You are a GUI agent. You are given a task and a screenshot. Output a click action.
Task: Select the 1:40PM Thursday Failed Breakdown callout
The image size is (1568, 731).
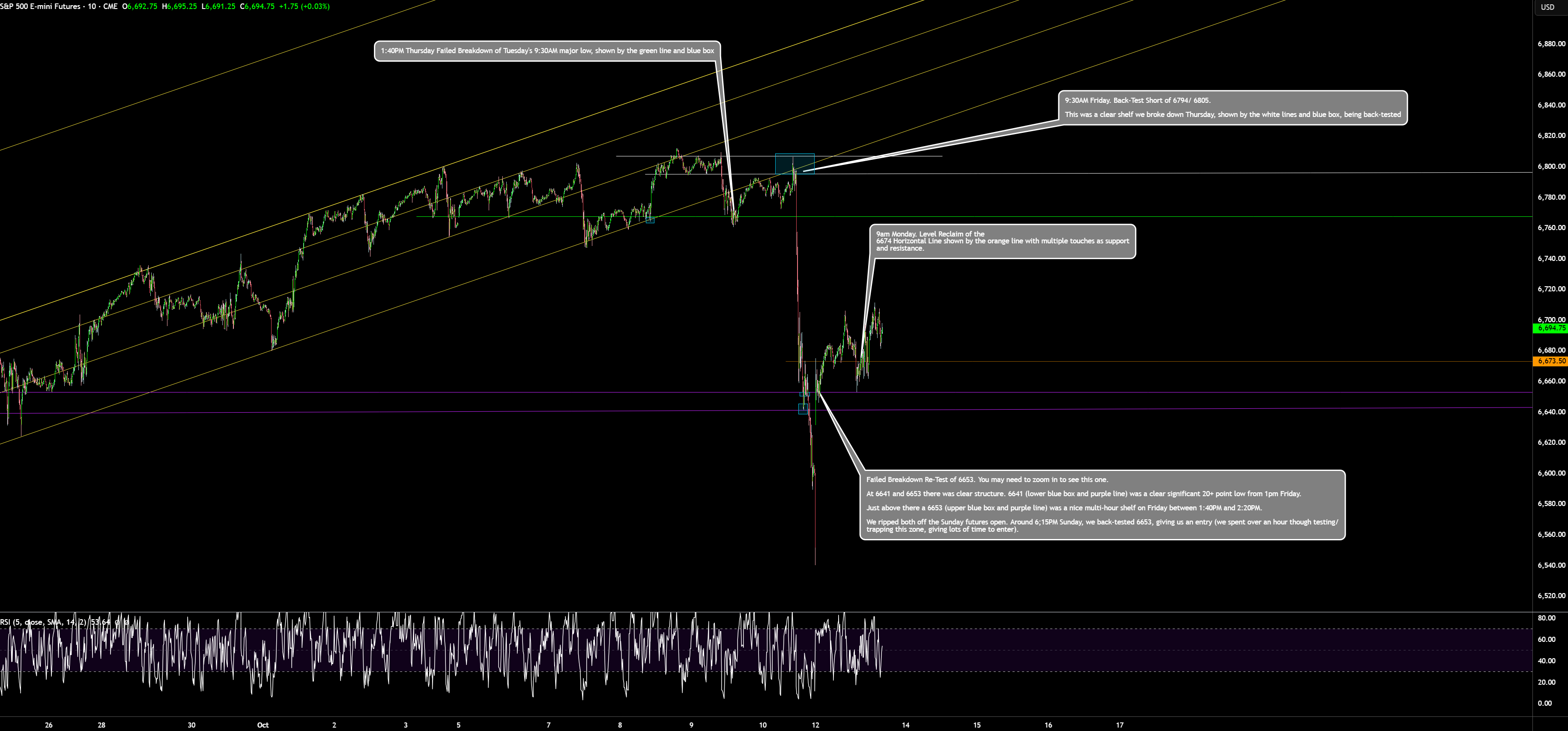[547, 51]
